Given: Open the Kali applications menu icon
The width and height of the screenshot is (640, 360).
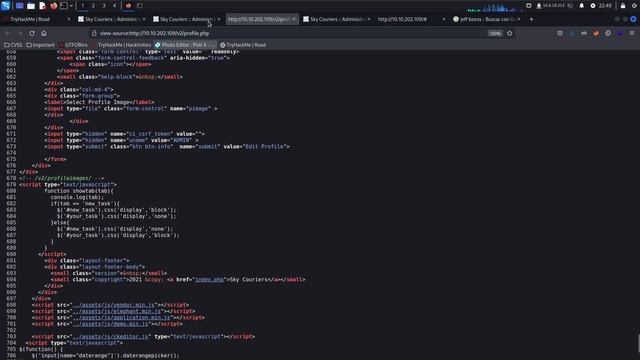Looking at the screenshot, I should click(5, 6).
